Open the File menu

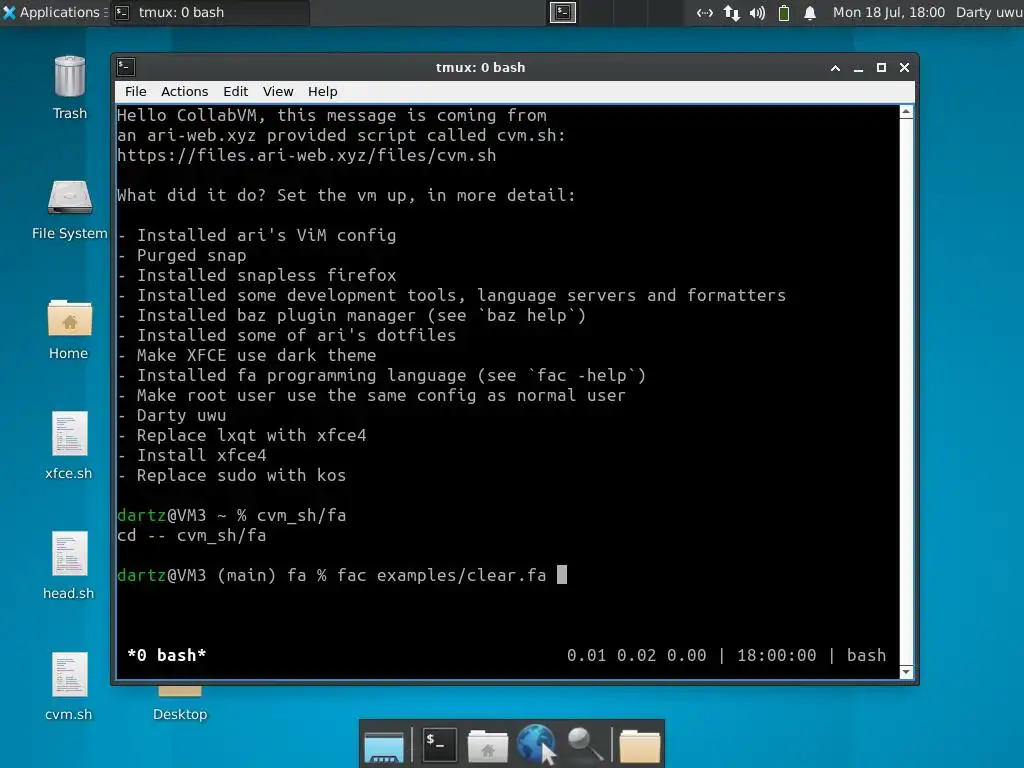(136, 91)
